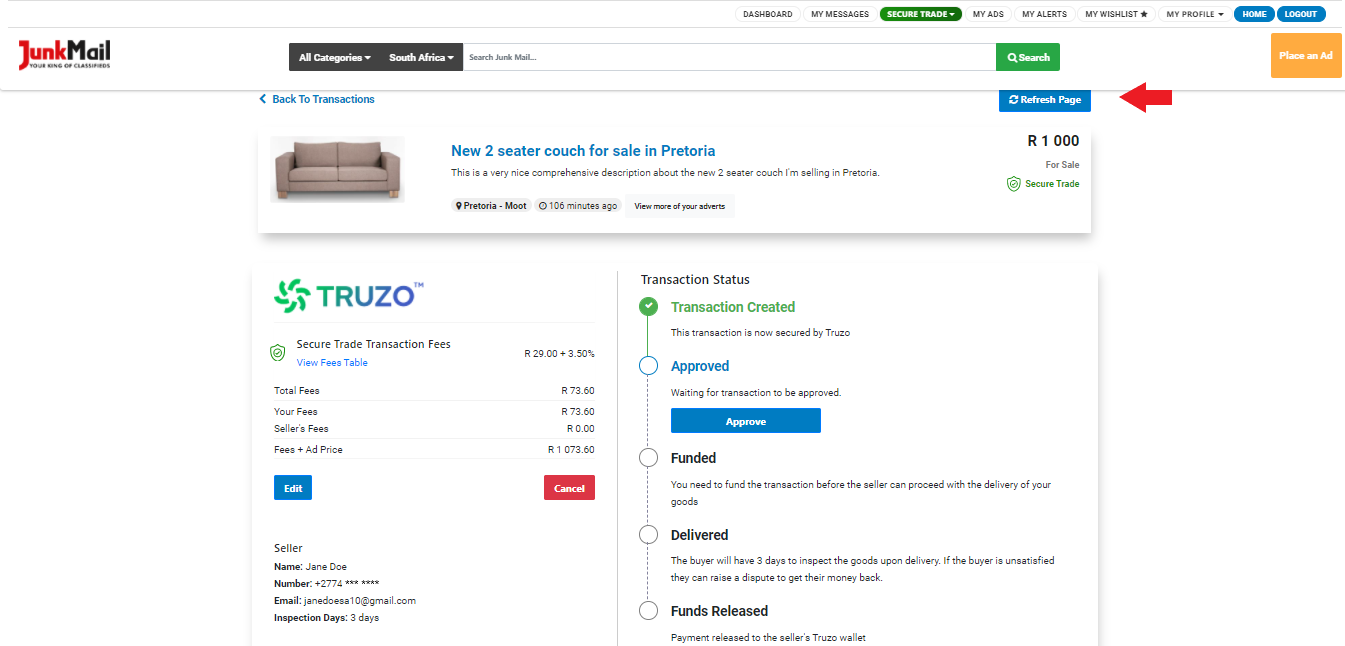Open the View Fees Table link
The width and height of the screenshot is (1345, 646).
(331, 362)
